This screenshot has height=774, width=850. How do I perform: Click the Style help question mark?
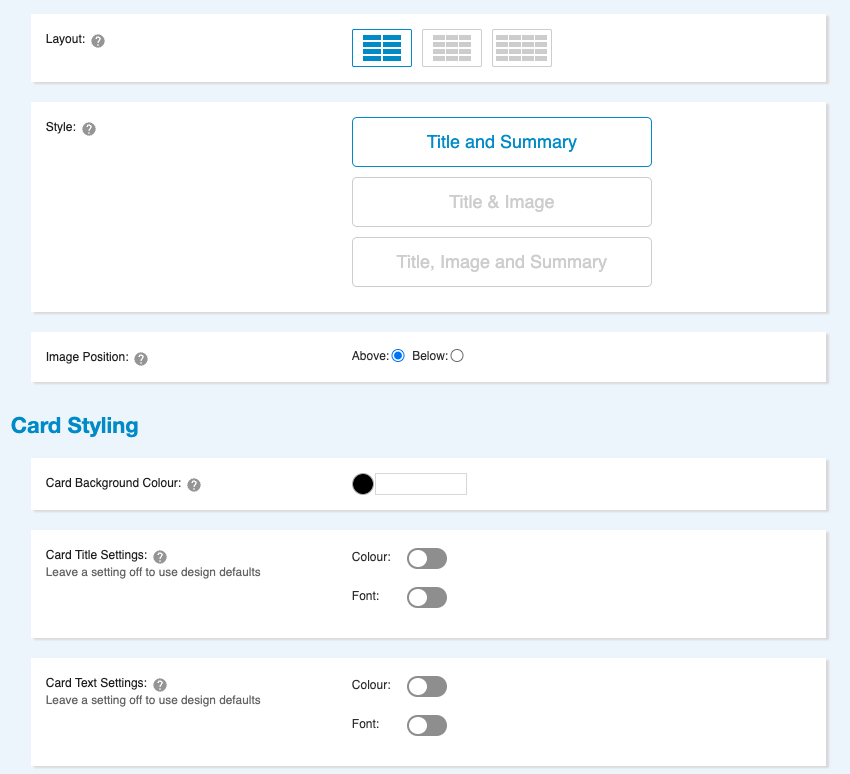(89, 129)
